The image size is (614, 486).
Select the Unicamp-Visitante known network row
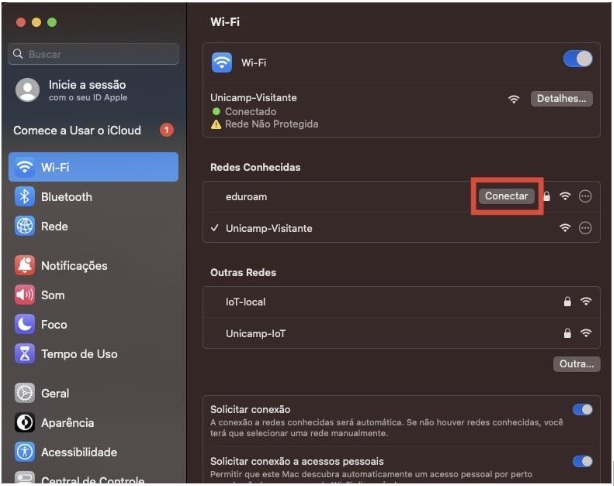401,228
